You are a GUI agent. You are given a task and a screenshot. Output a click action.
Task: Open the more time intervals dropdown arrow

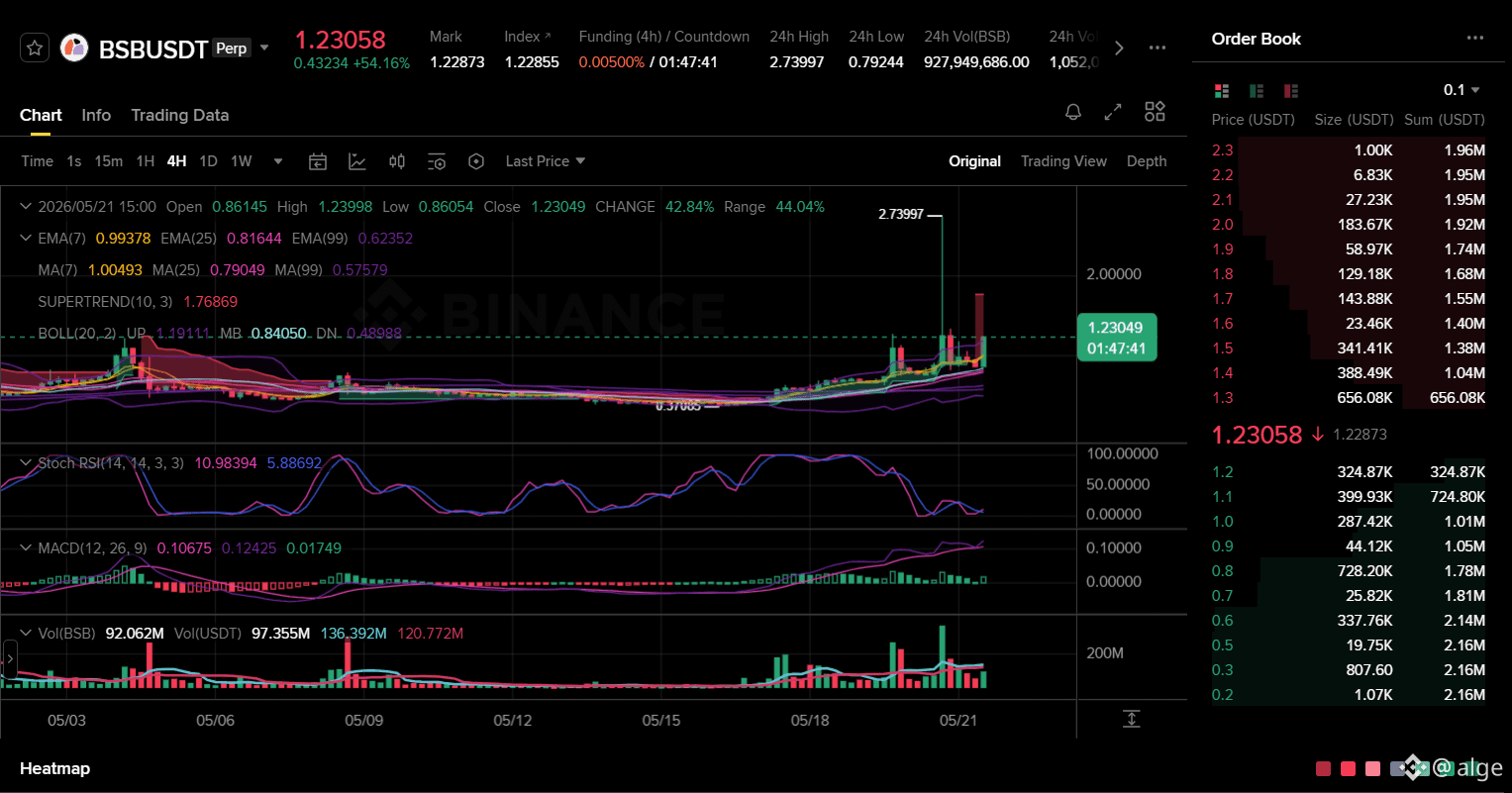pyautogui.click(x=278, y=161)
